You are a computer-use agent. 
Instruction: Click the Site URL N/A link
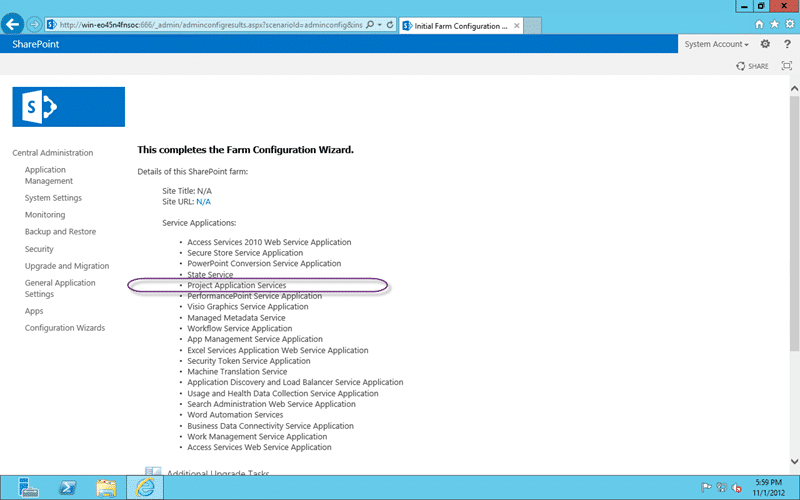pyautogui.click(x=203, y=202)
